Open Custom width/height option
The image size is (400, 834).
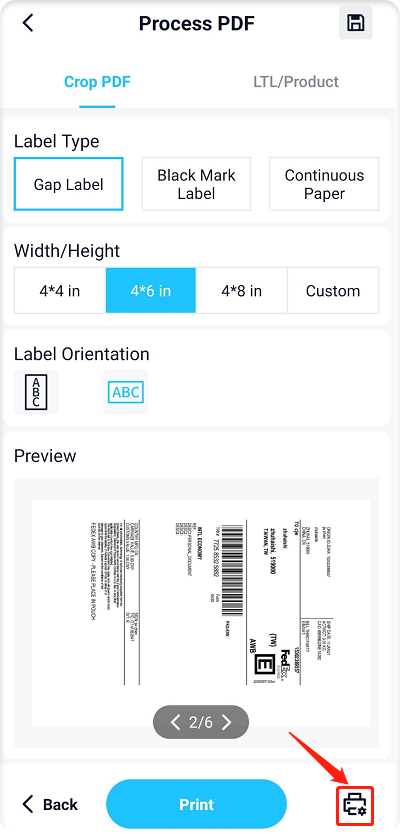click(333, 290)
